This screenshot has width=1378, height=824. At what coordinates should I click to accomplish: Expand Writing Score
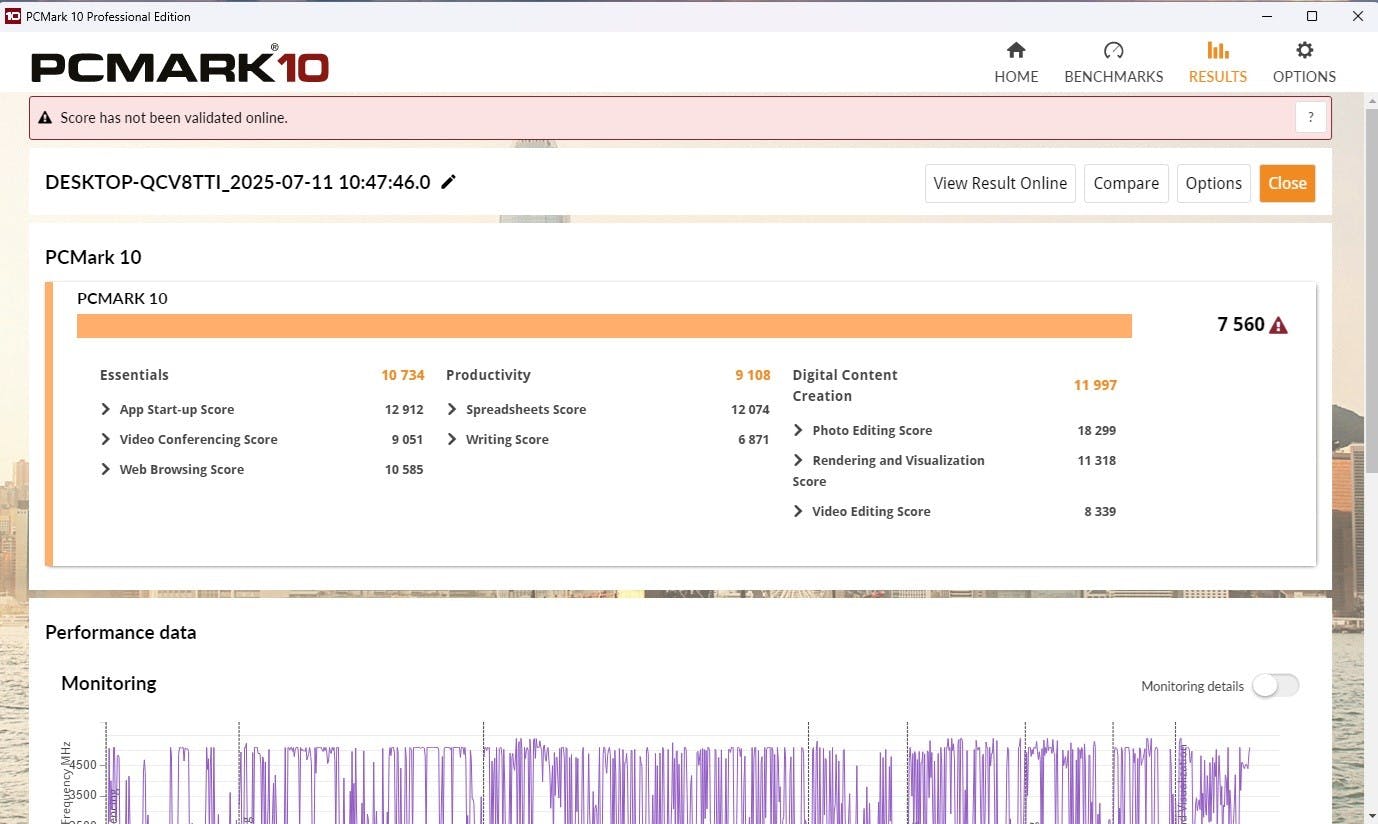click(x=452, y=439)
